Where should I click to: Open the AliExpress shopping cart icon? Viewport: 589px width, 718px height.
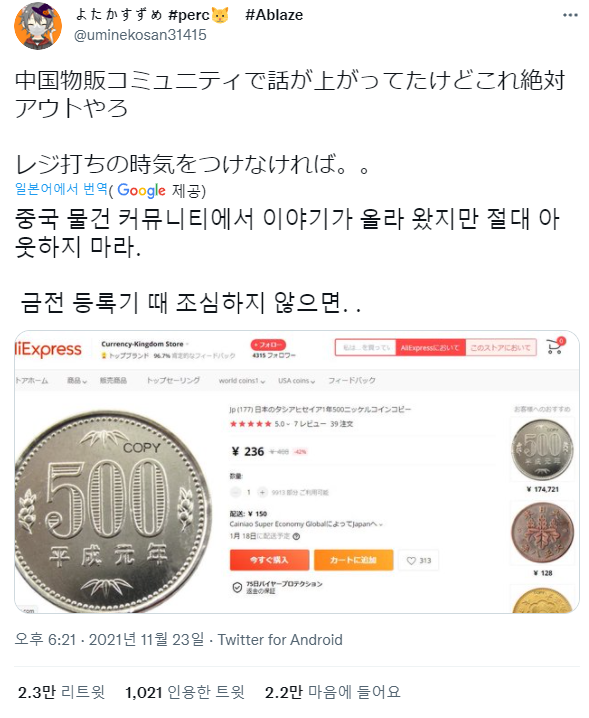[556, 346]
